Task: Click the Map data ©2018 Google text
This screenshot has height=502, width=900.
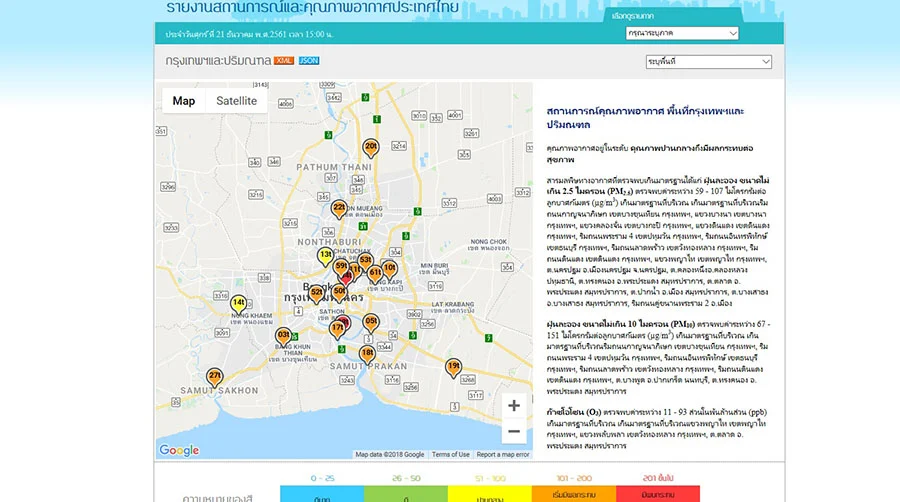Action: click(x=390, y=454)
